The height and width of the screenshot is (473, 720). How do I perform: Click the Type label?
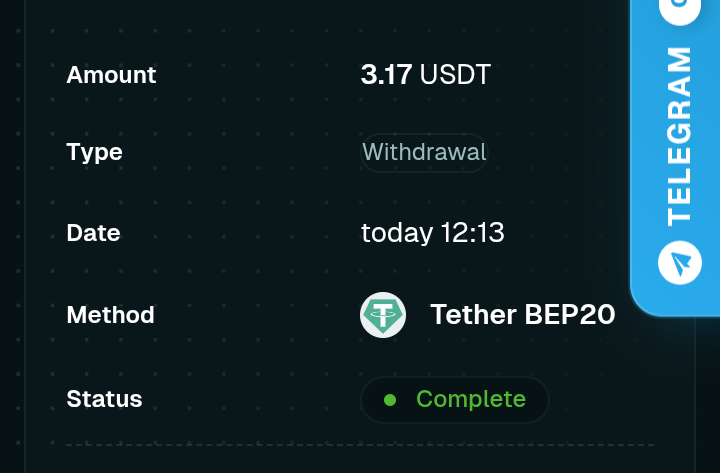(x=94, y=152)
